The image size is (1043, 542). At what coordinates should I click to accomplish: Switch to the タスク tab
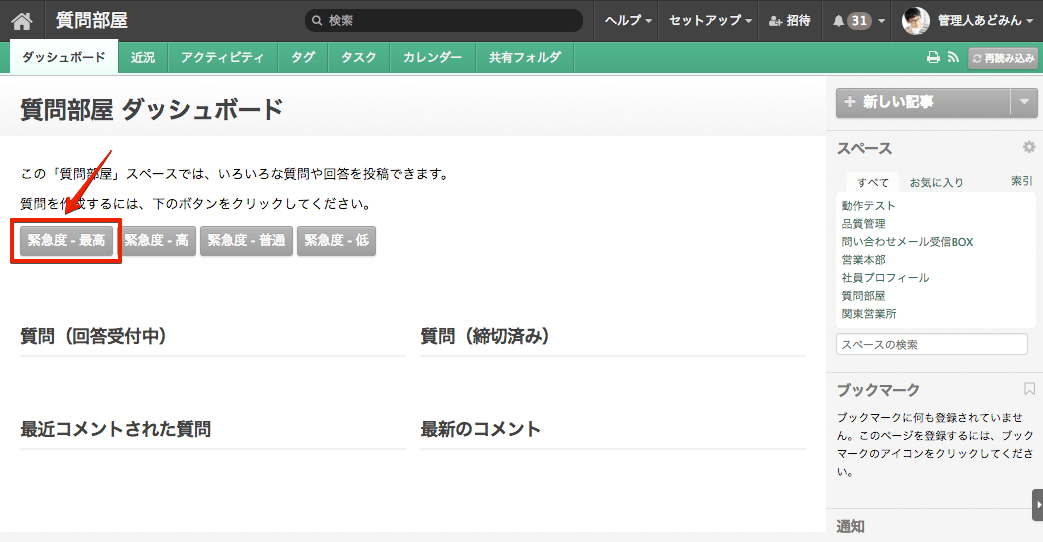pos(359,58)
